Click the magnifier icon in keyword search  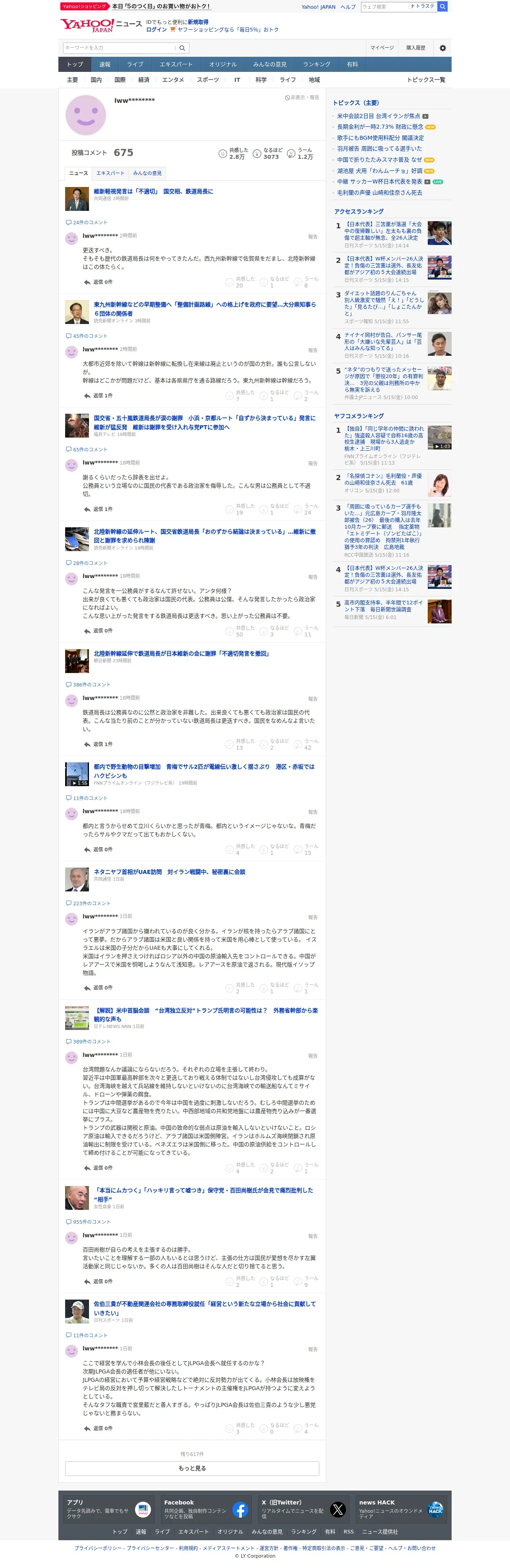click(x=182, y=48)
